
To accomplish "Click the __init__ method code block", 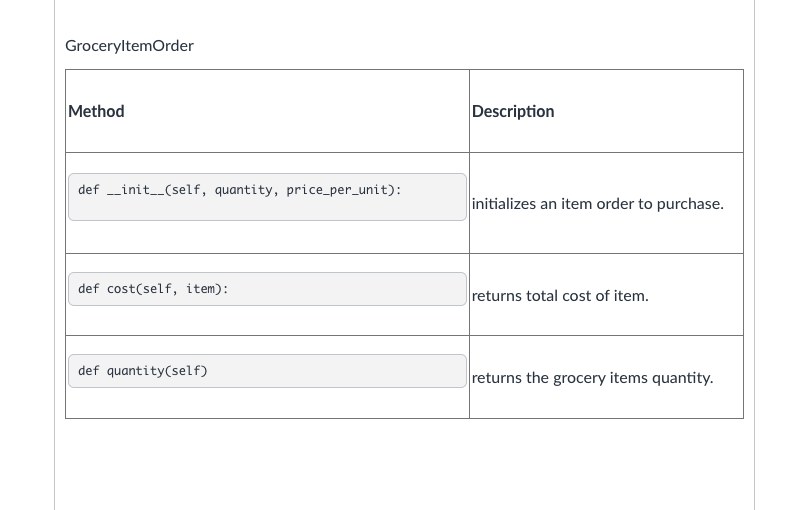I will (x=267, y=197).
